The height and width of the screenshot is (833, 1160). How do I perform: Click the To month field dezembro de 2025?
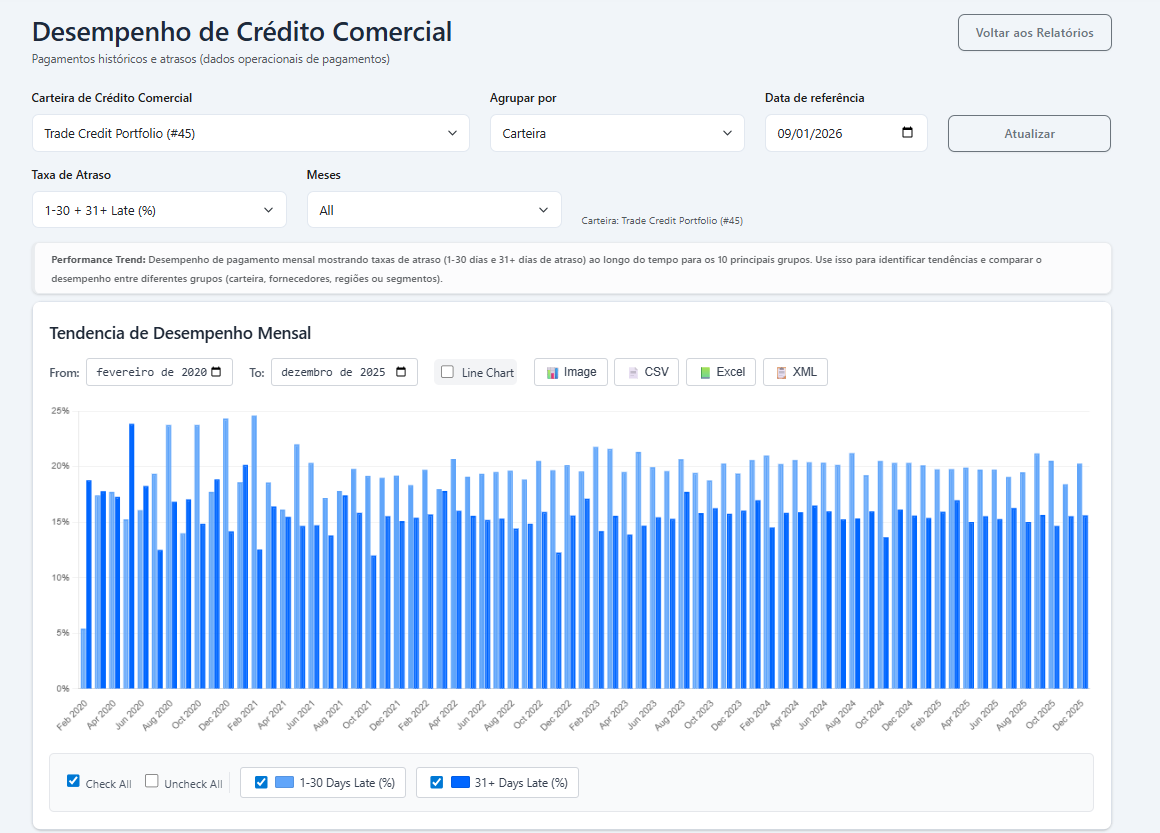pos(344,372)
